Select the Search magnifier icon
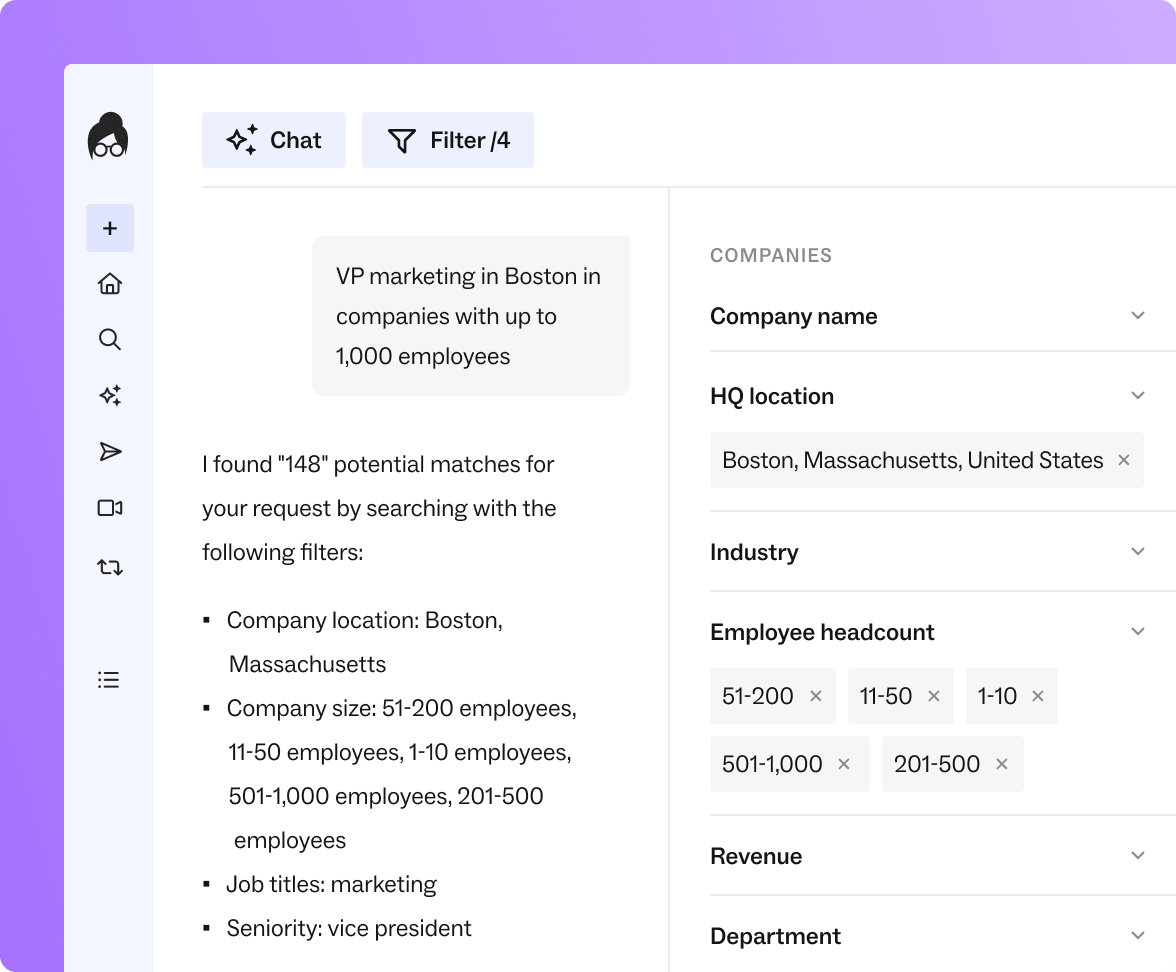Viewport: 1176px width, 972px height. pyautogui.click(x=110, y=340)
